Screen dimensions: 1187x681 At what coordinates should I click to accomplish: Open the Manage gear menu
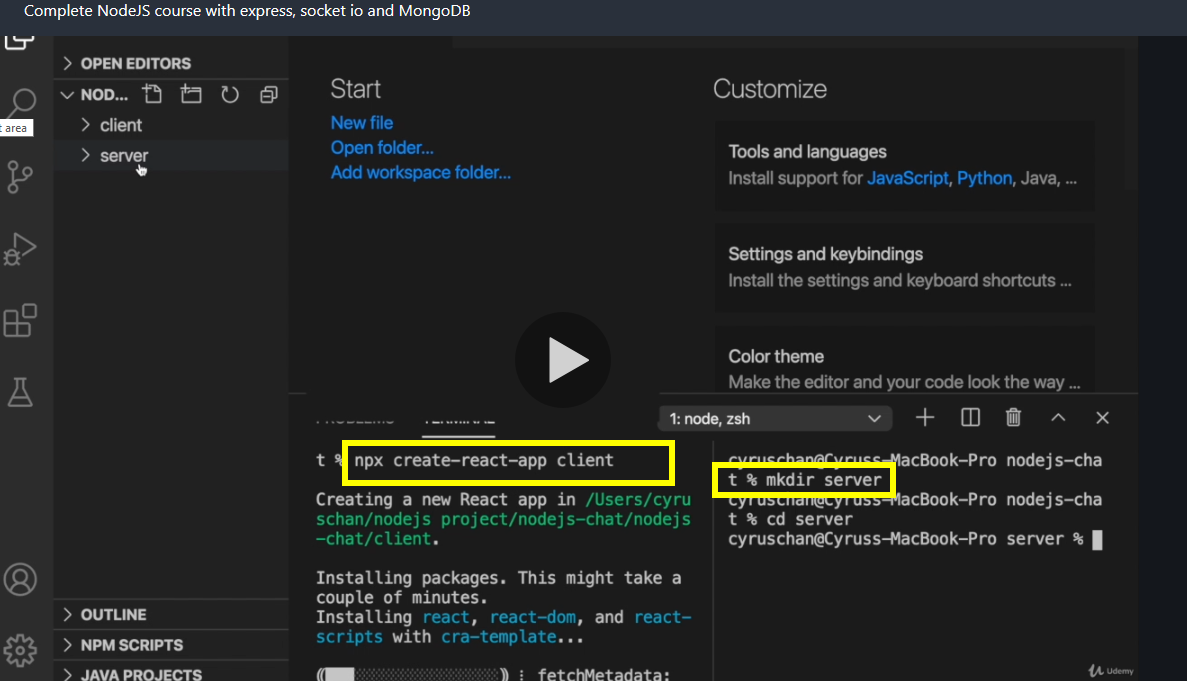20,651
